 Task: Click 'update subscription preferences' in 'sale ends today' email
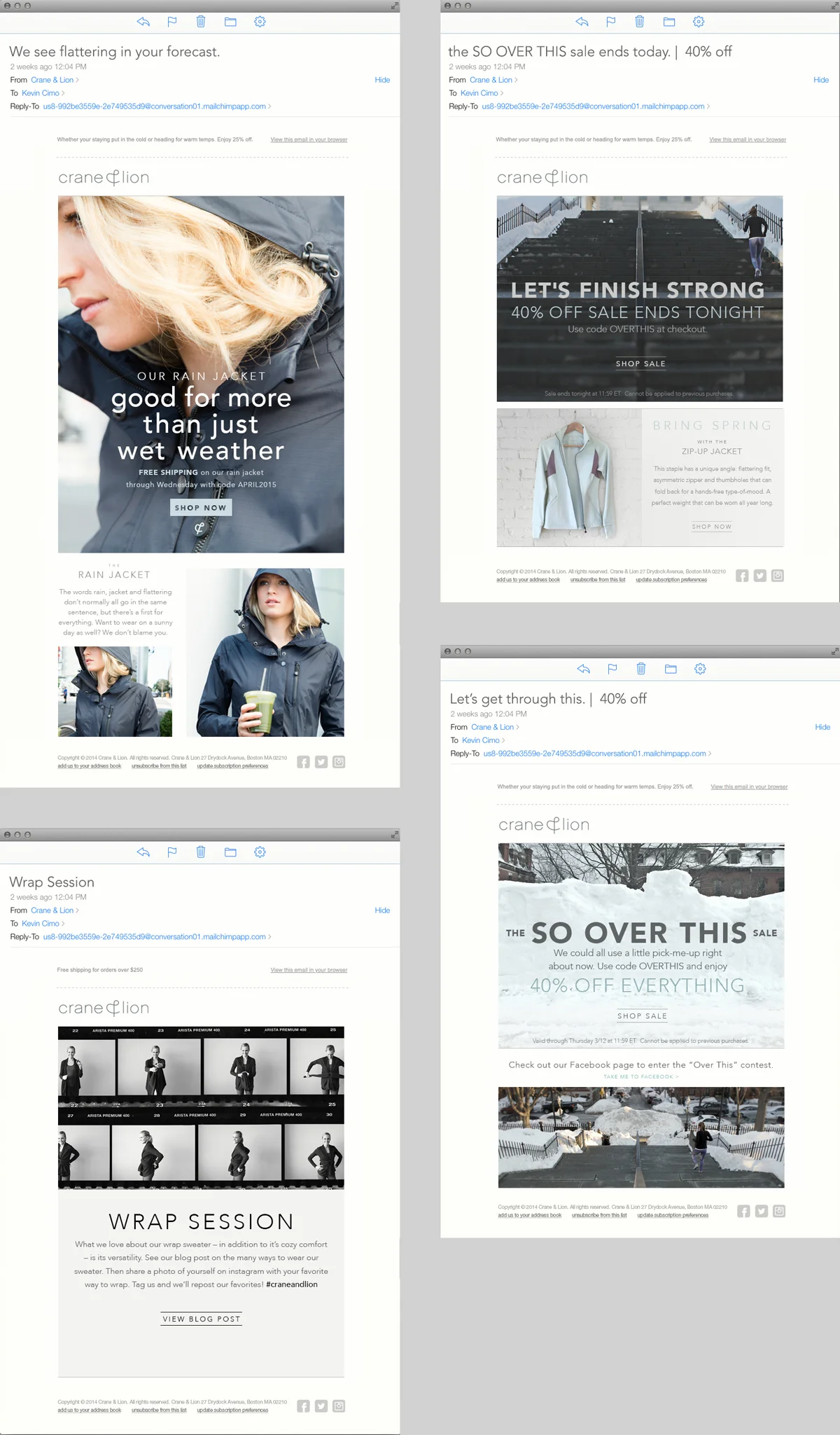point(671,580)
